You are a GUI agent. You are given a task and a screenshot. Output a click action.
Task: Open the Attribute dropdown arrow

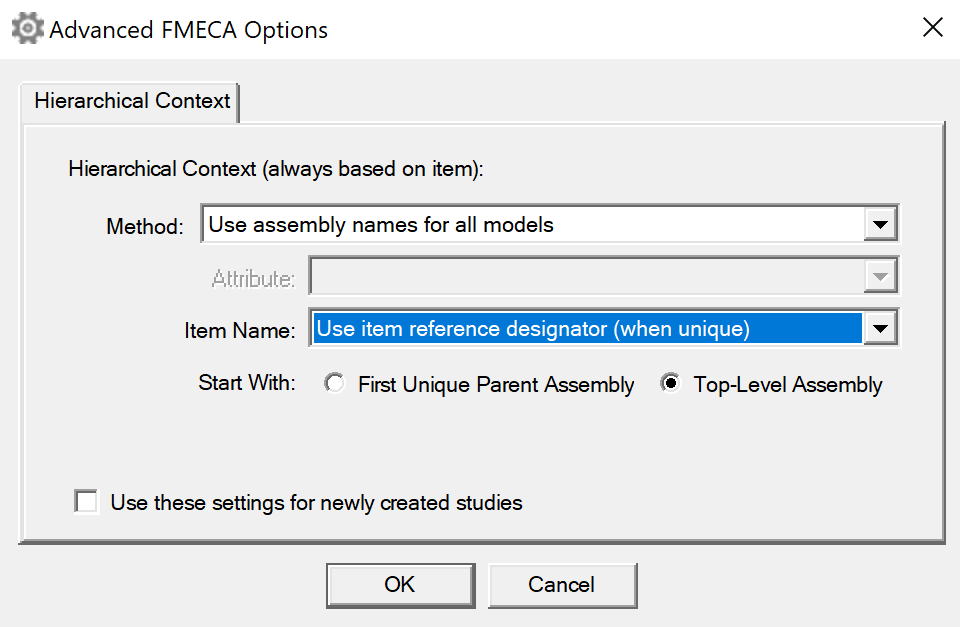[x=880, y=277]
